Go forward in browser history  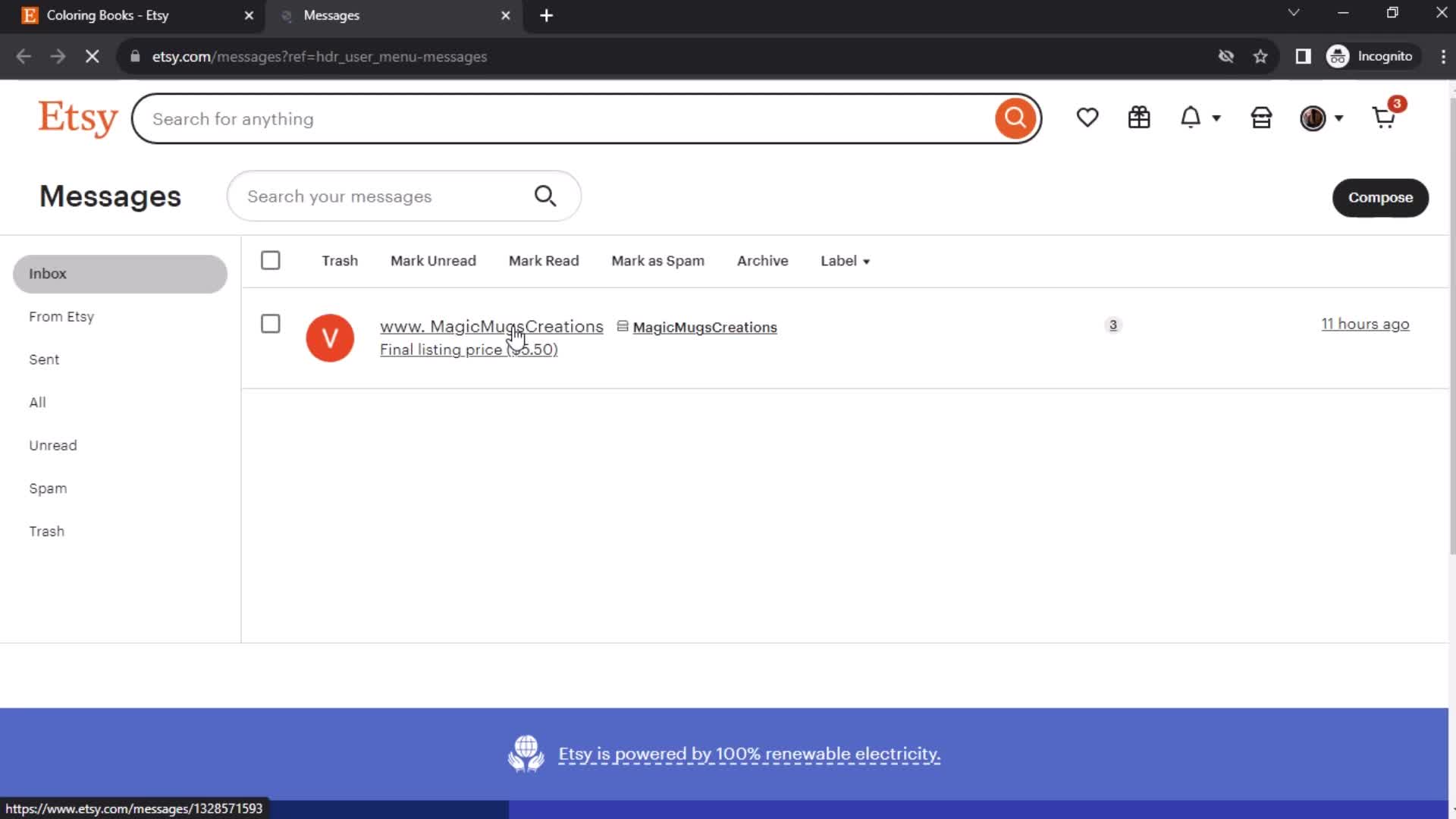pos(58,57)
